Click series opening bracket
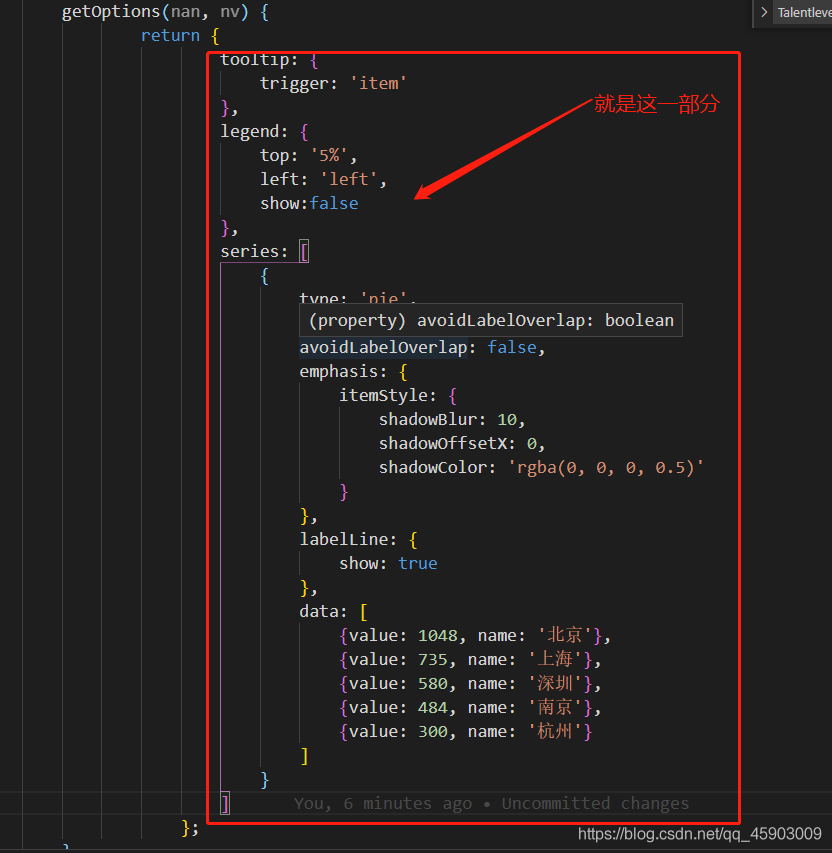The width and height of the screenshot is (832, 853). [304, 251]
